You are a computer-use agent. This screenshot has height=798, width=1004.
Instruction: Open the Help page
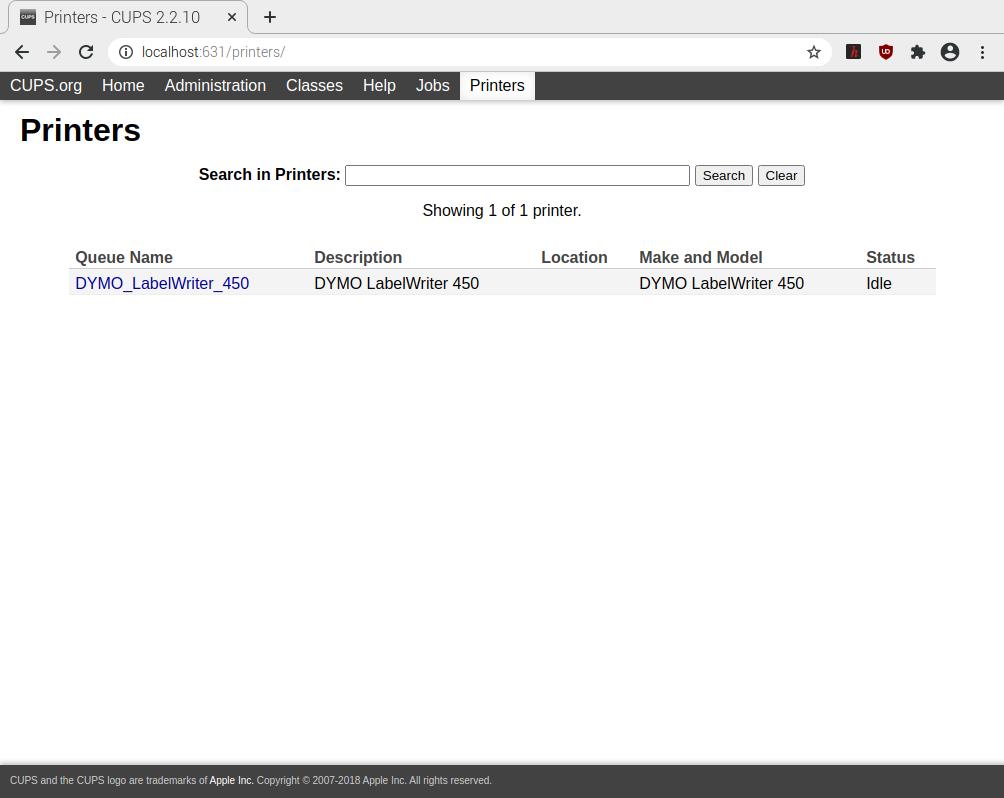(379, 86)
